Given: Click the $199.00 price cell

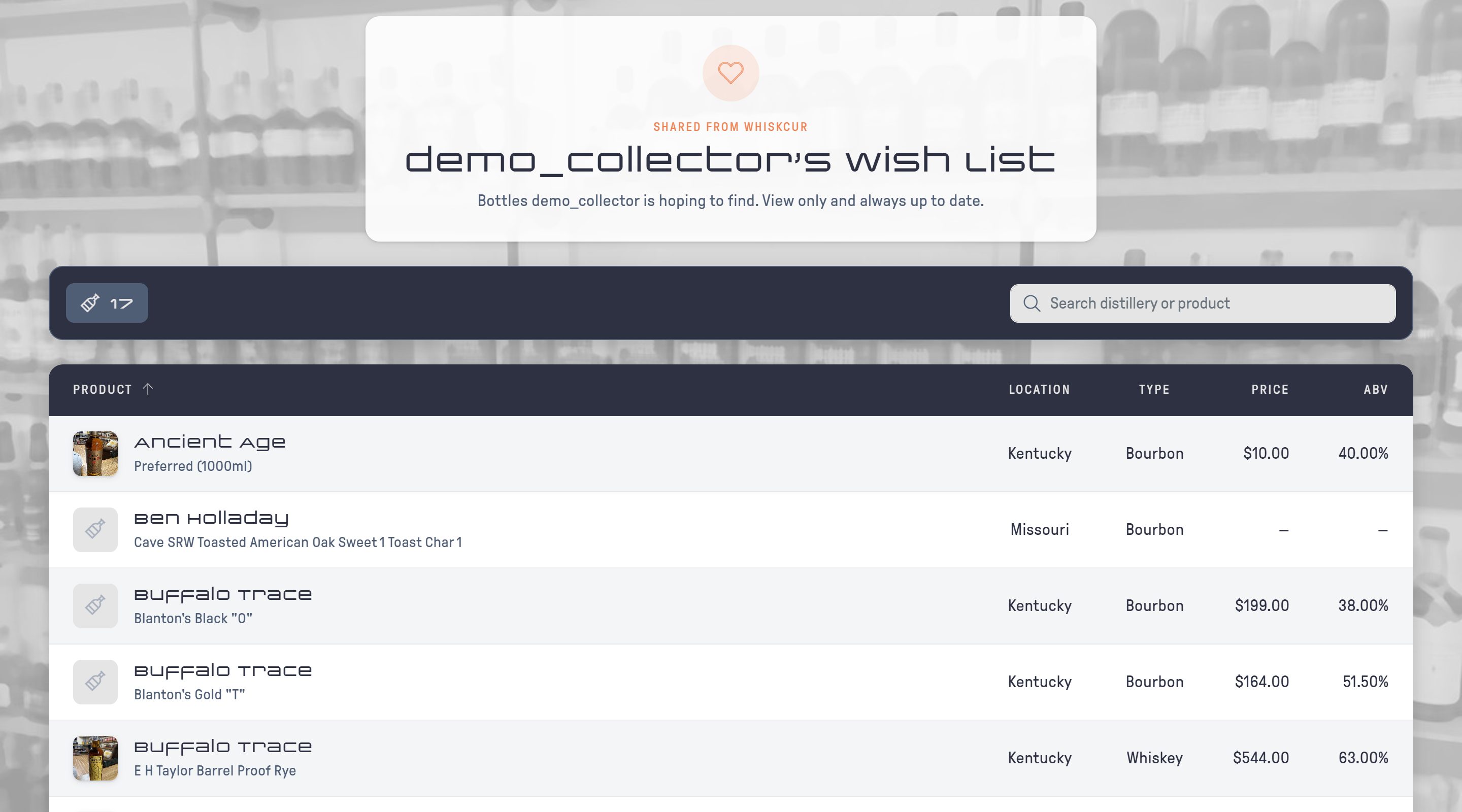Looking at the screenshot, I should click(1261, 605).
